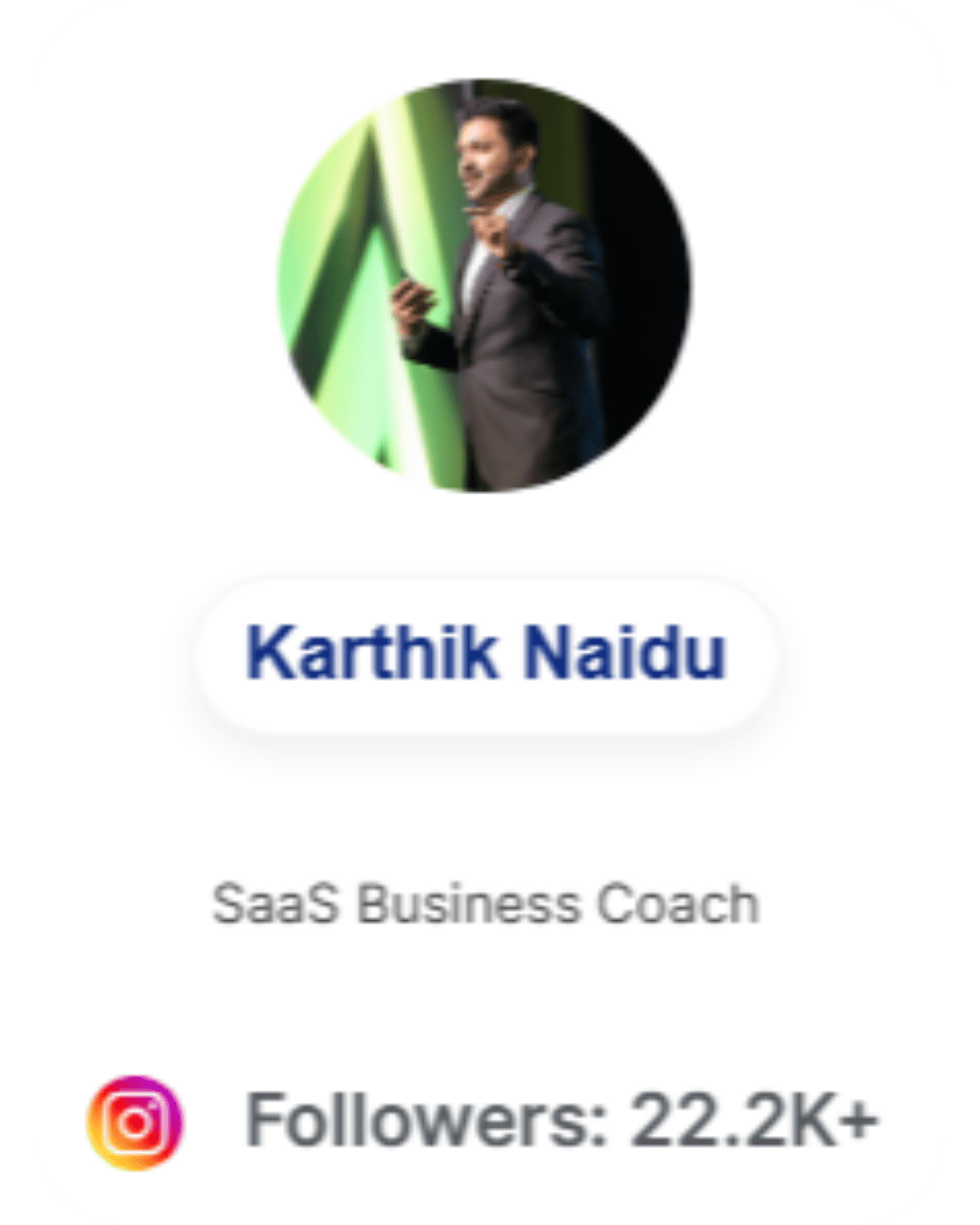The image size is (980, 1225).
Task: Click the speaker's avatar image
Action: pyautogui.click(x=484, y=286)
